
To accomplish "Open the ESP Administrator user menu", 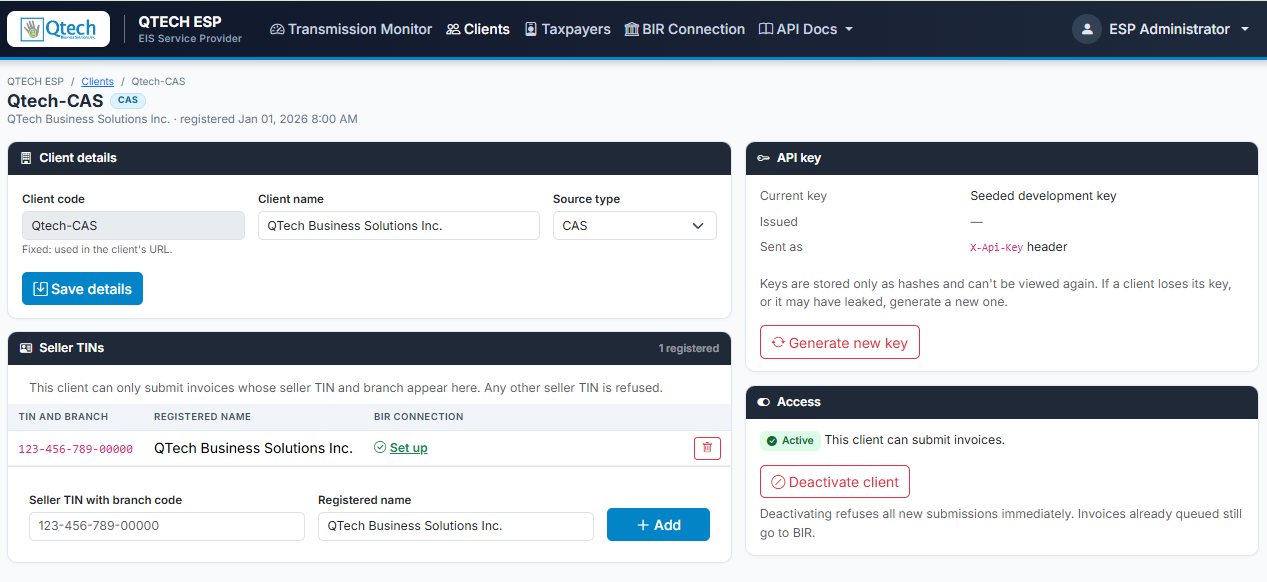I will pyautogui.click(x=1161, y=29).
